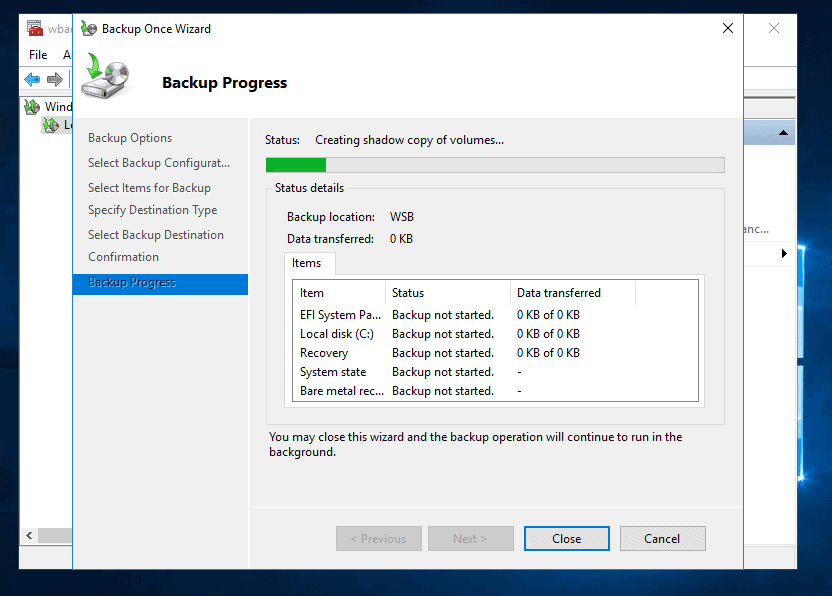
Task: Select the Local disk (C:) row
Action: click(x=337, y=334)
